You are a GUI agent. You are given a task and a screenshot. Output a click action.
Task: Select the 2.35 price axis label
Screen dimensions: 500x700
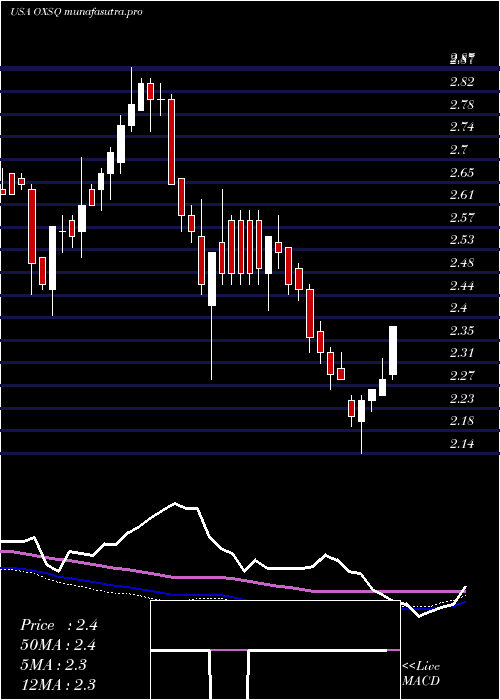(x=462, y=331)
